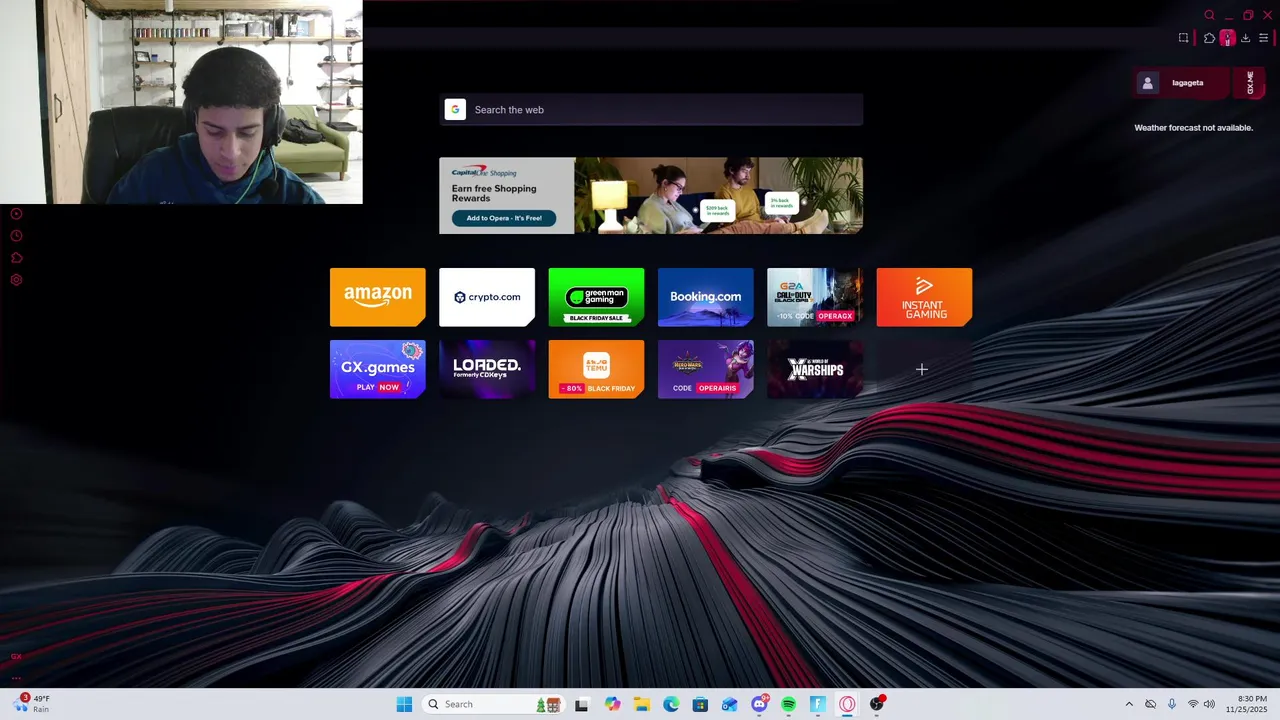Open the lagageta profile button
The height and width of the screenshot is (720, 1280).
[1181, 83]
